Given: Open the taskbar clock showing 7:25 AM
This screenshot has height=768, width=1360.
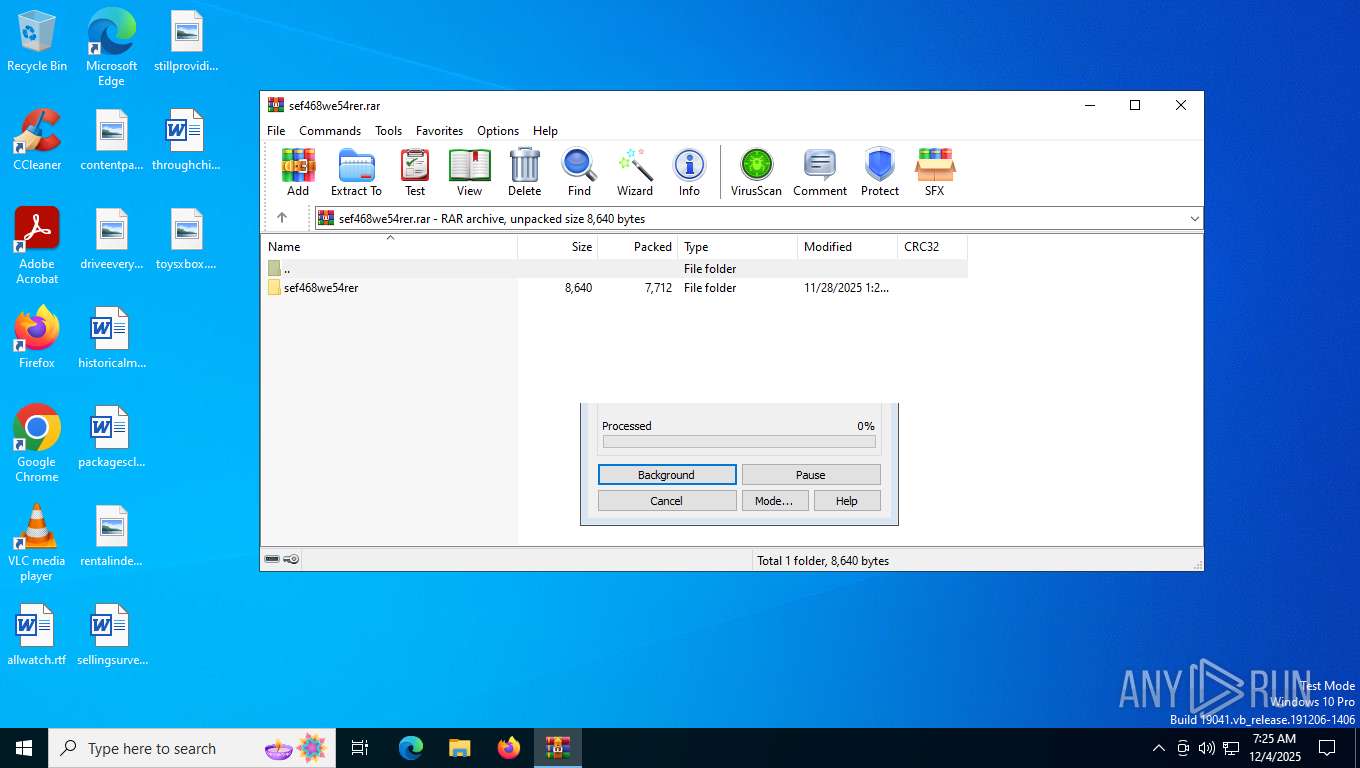Looking at the screenshot, I should click(1274, 748).
